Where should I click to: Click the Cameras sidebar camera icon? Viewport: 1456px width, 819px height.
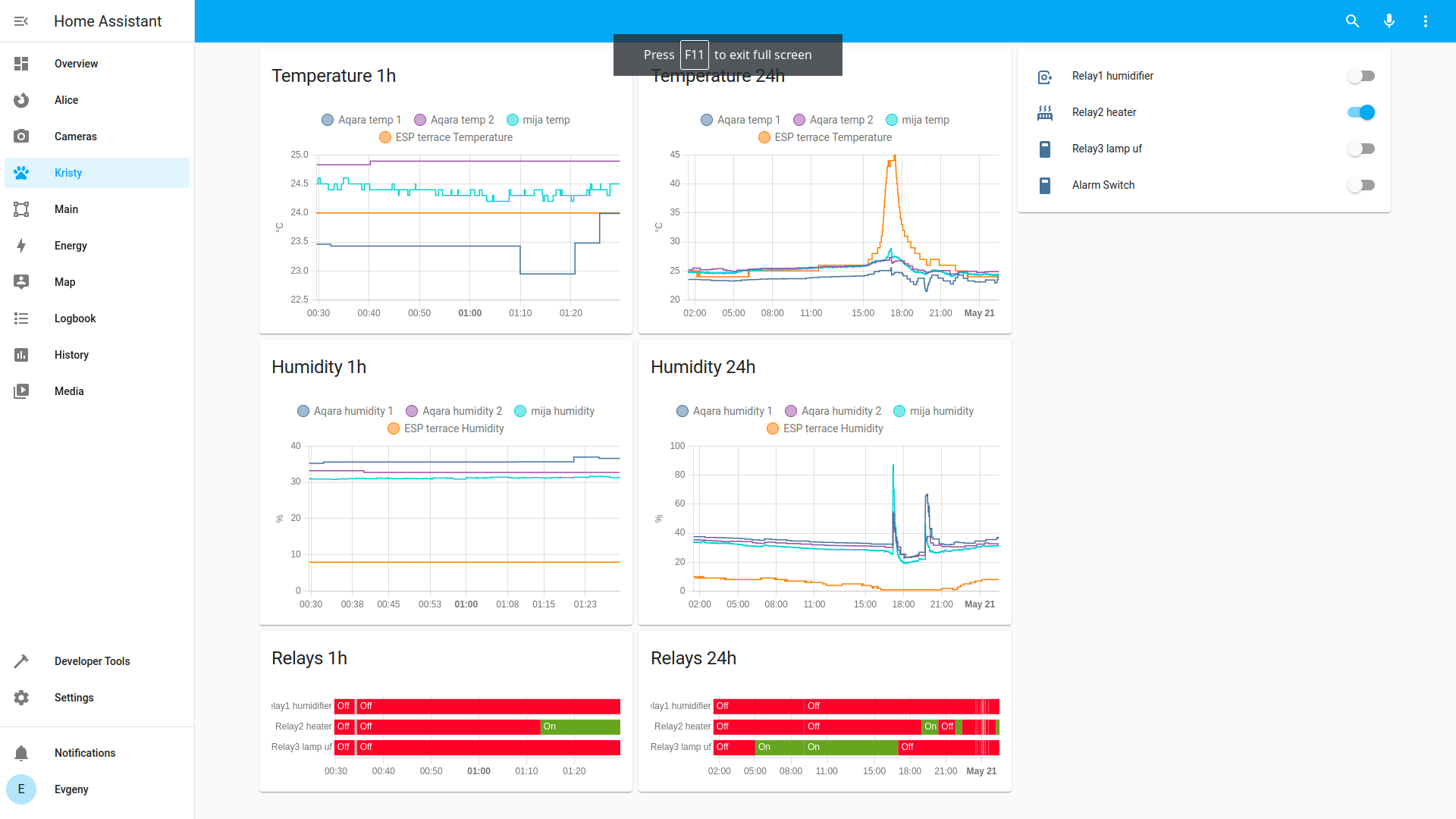click(x=21, y=136)
